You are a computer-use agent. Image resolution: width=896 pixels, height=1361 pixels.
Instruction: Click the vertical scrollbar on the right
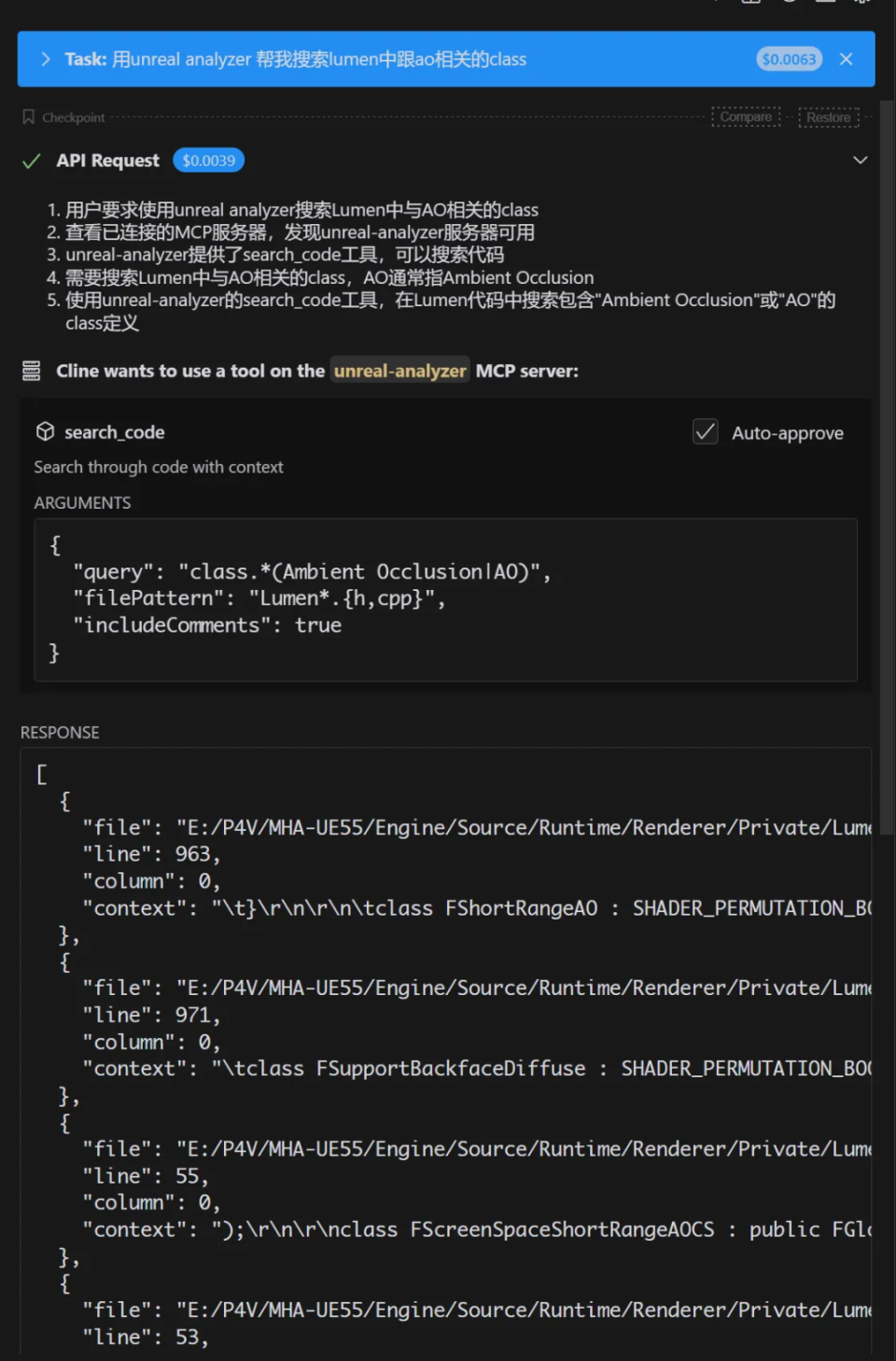click(887, 467)
